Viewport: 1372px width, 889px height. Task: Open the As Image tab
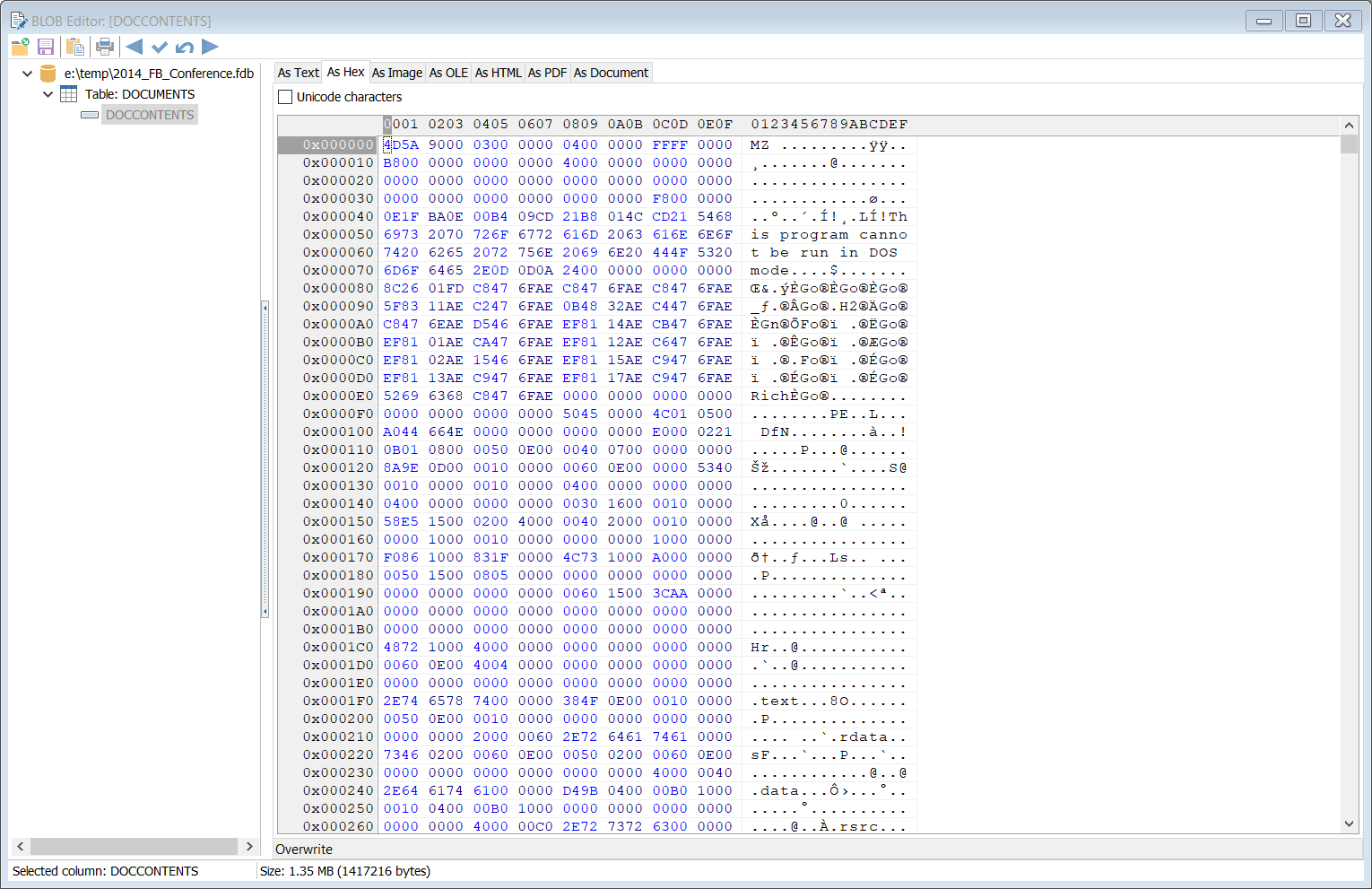(x=396, y=73)
